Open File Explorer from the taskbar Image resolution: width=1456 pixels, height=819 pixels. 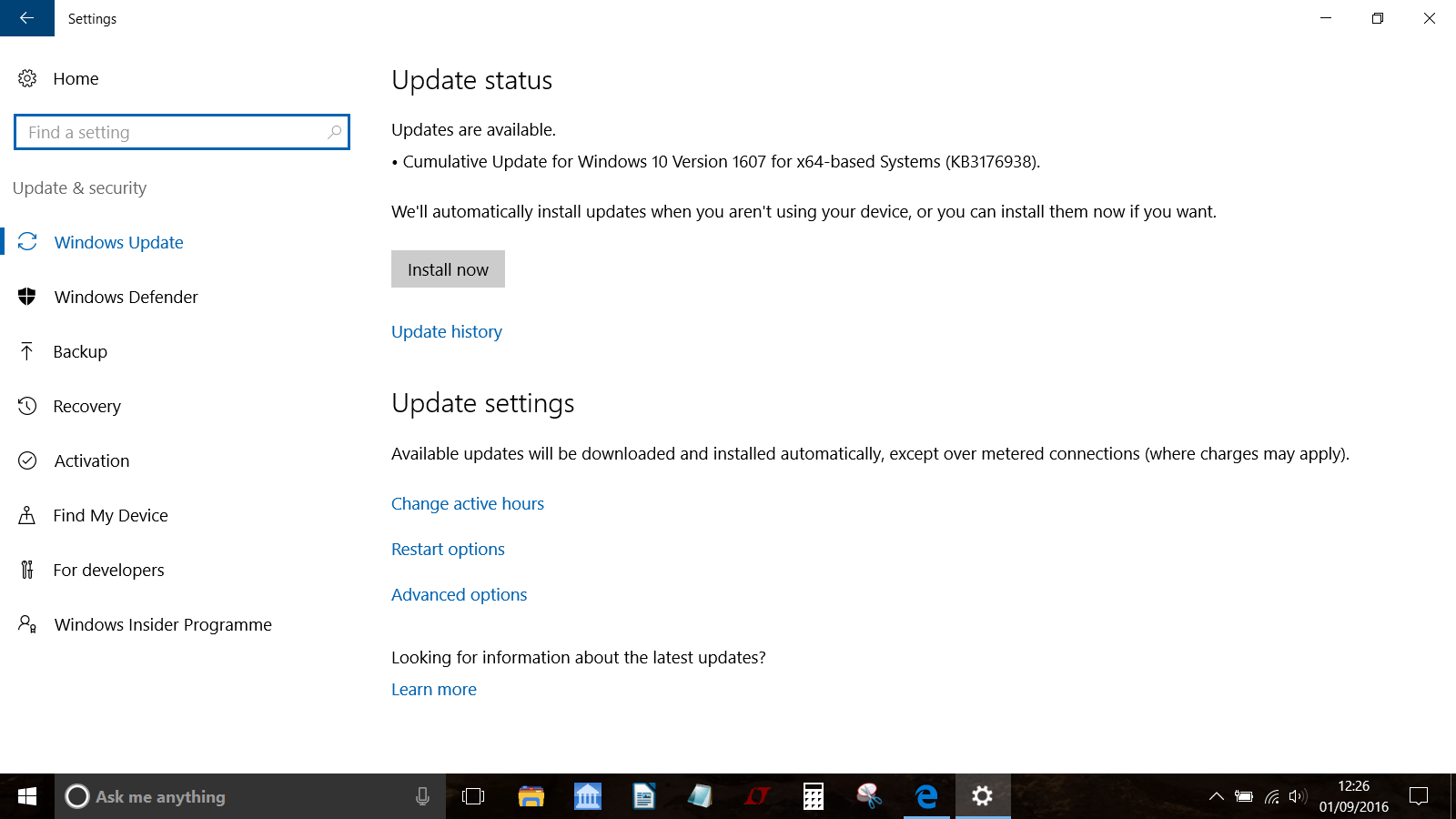(x=531, y=796)
